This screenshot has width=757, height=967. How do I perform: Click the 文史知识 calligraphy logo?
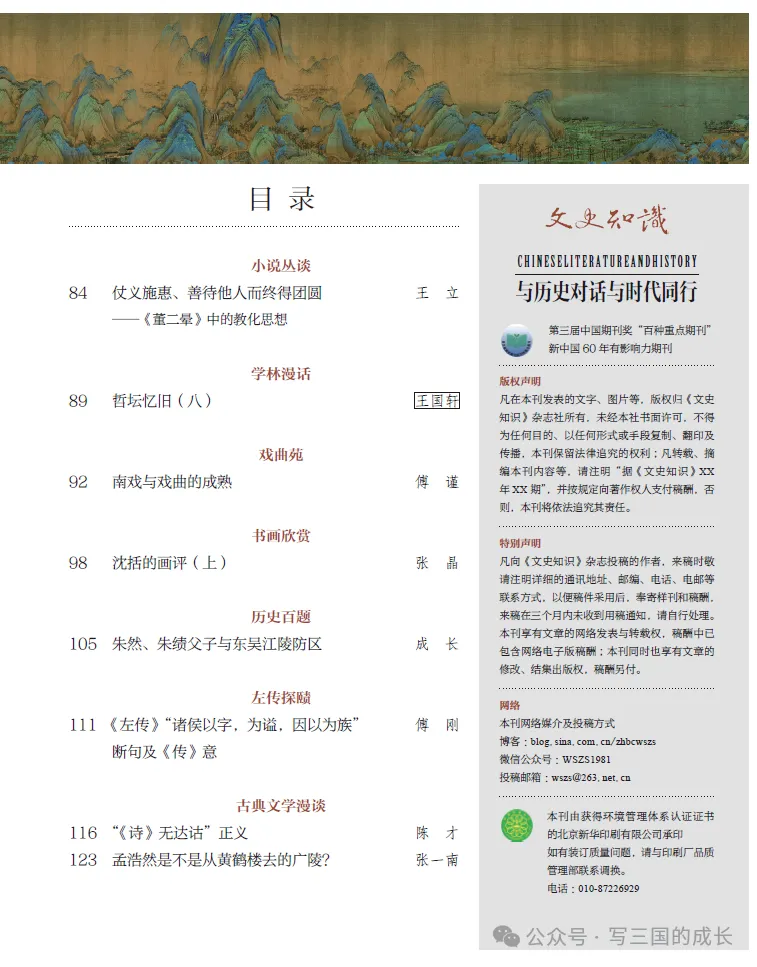coord(606,220)
